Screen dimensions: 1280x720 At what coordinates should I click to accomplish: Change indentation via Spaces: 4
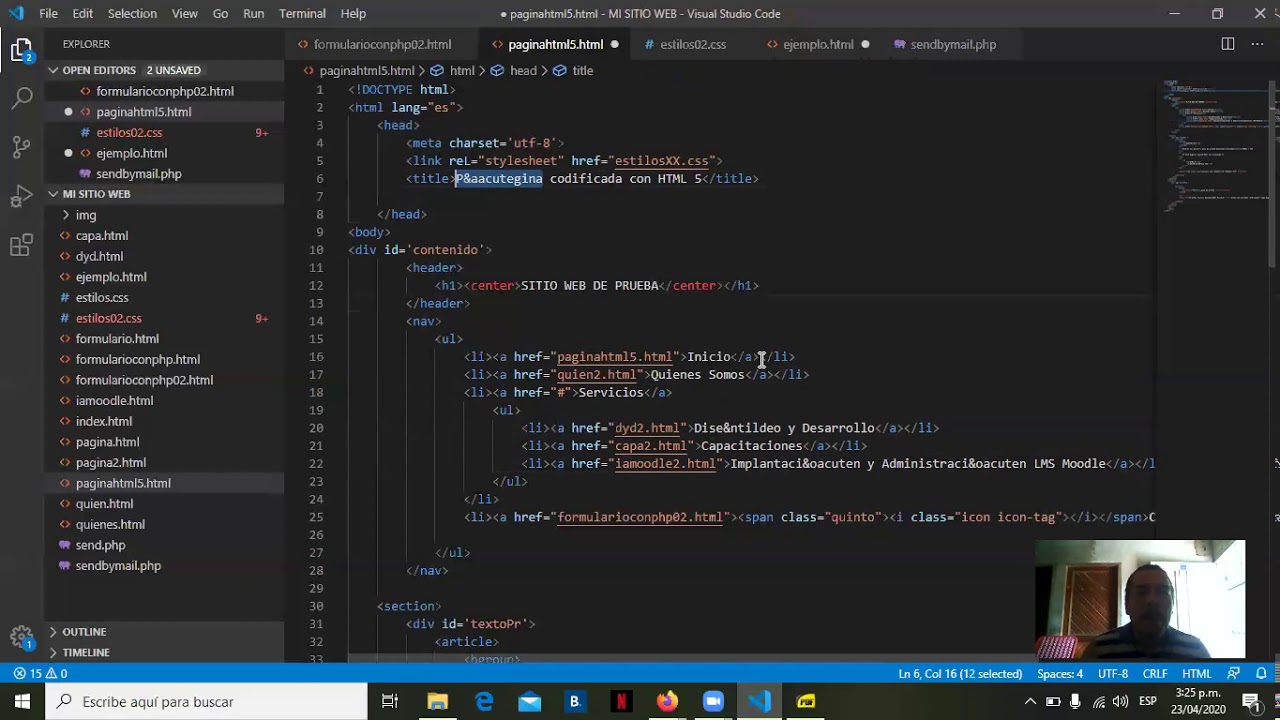tap(1060, 674)
